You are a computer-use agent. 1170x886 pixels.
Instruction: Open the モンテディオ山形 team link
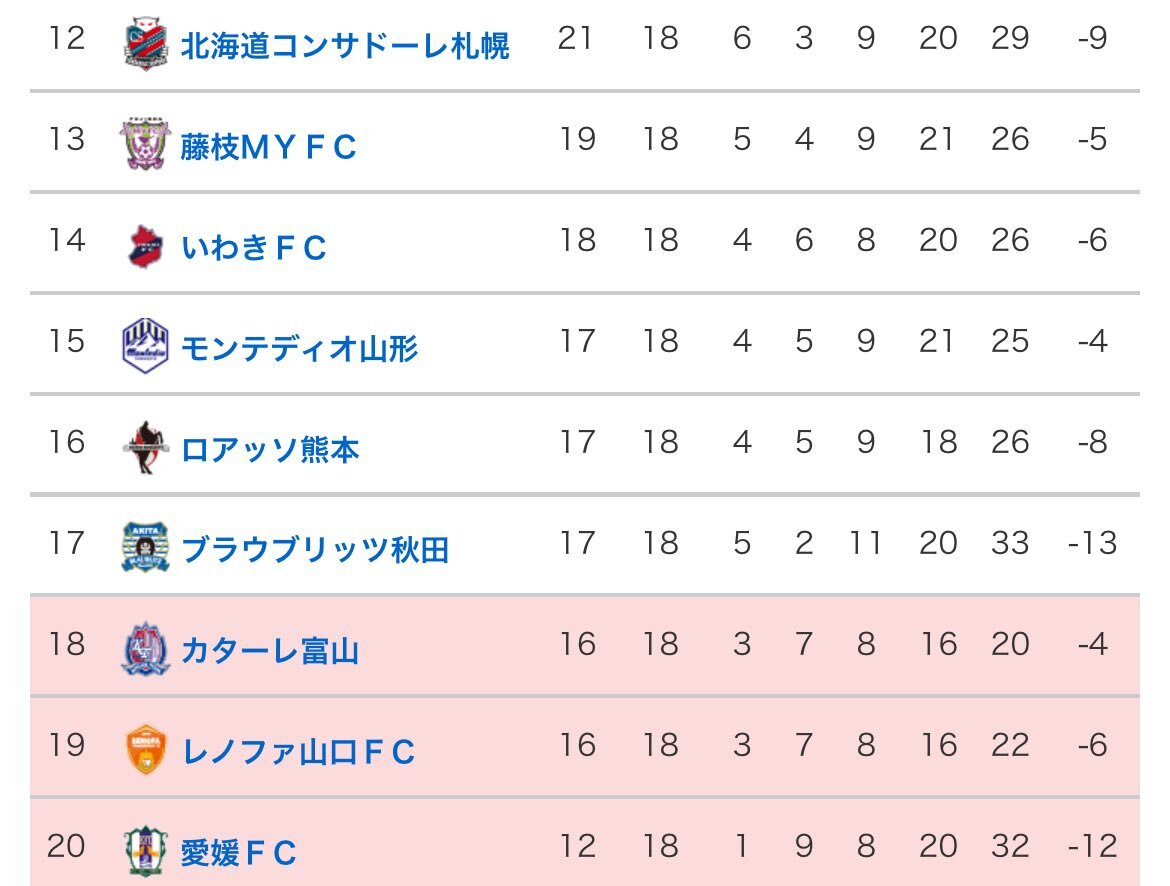[x=299, y=348]
